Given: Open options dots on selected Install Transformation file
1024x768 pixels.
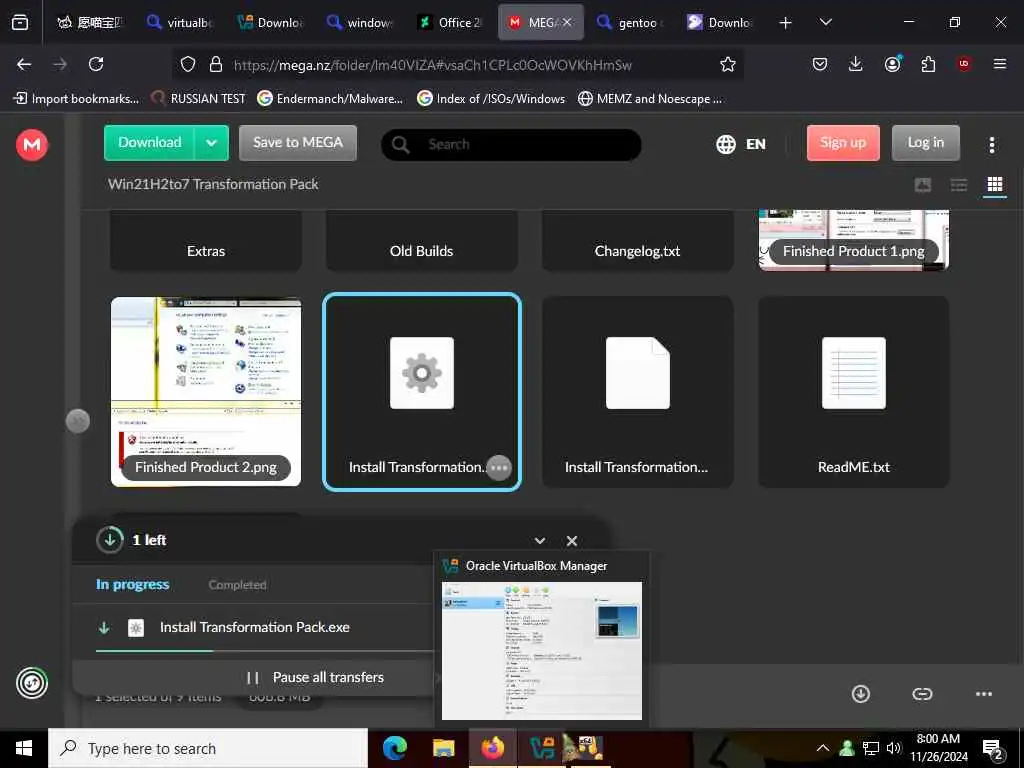Looking at the screenshot, I should click(499, 468).
